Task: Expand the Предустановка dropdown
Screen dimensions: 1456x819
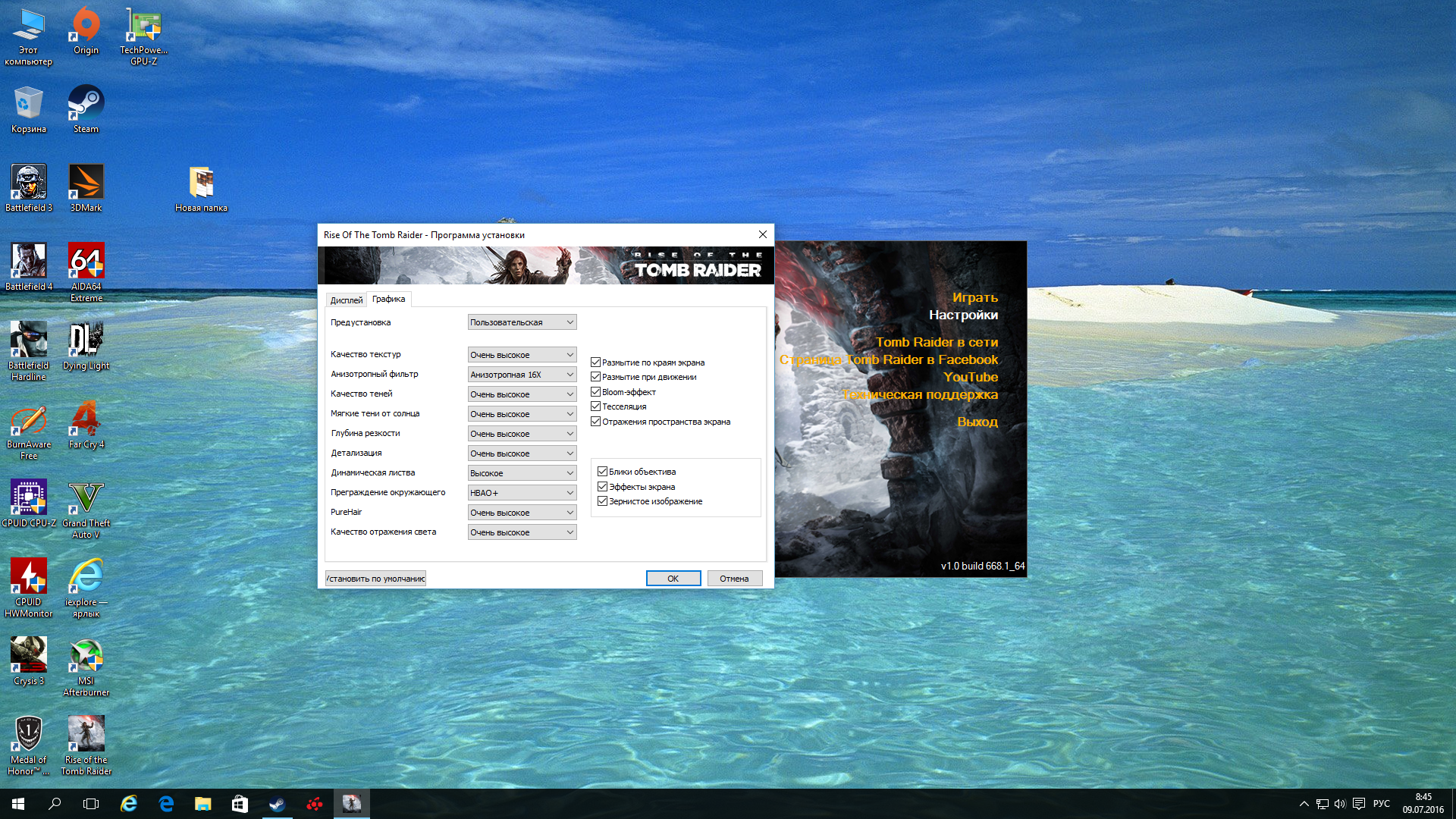Action: (522, 322)
